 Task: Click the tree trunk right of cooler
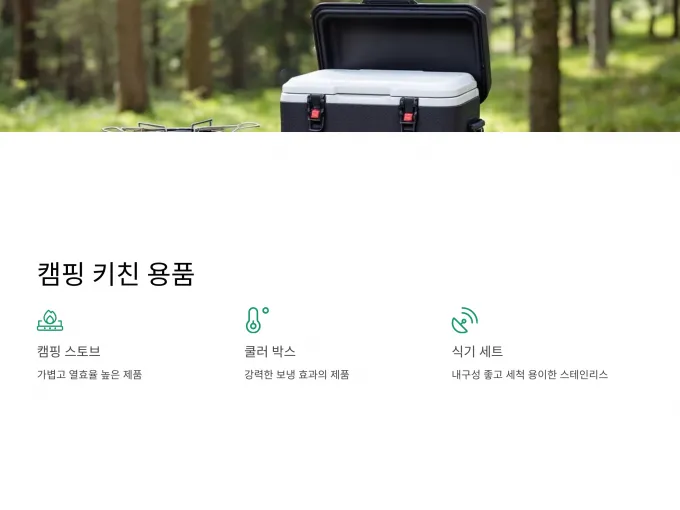(545, 65)
